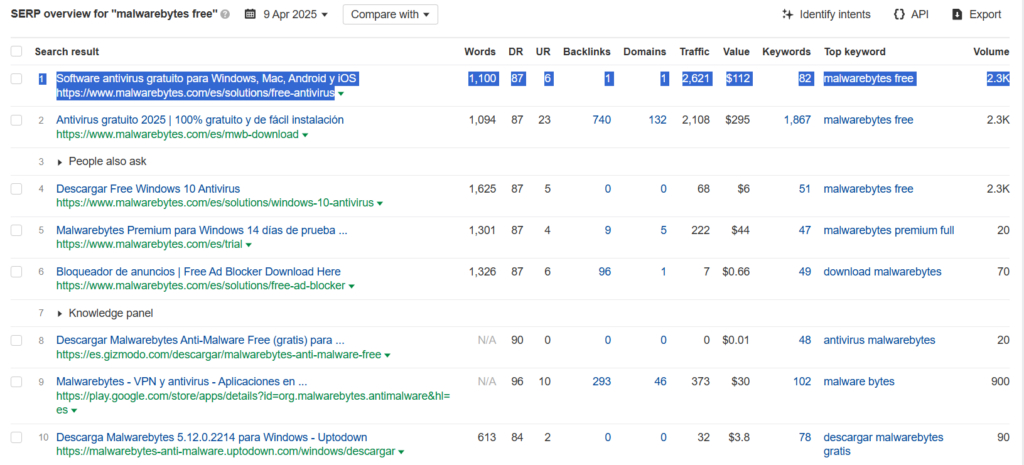Click the Keywords column header
1024x465 pixels.
pyautogui.click(x=786, y=52)
